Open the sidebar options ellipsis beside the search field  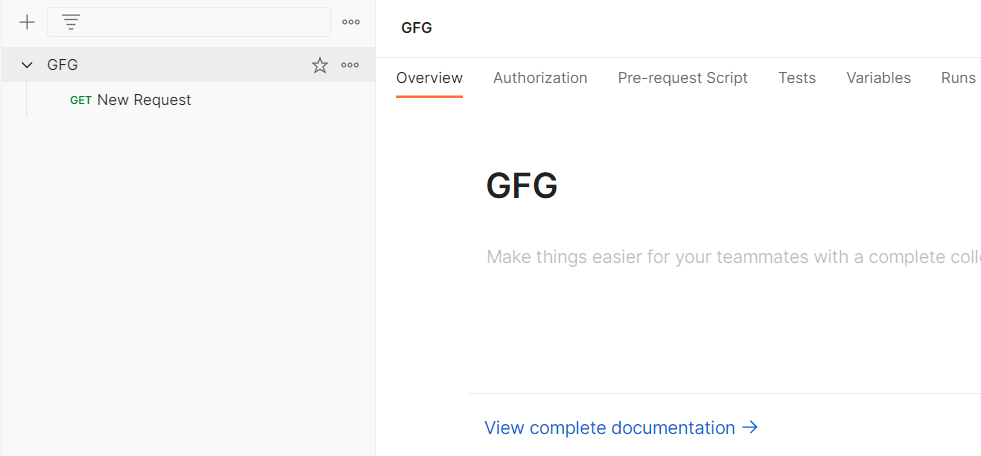[350, 22]
